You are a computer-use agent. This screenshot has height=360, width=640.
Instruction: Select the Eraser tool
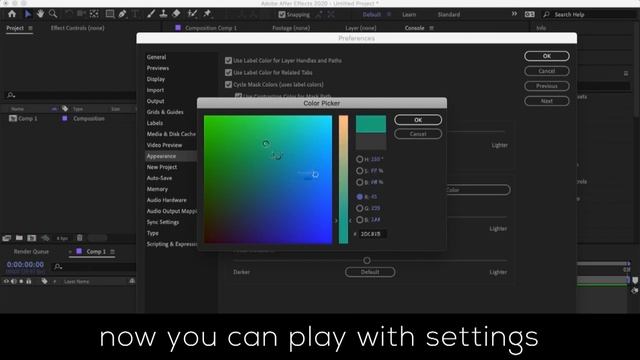coord(176,14)
